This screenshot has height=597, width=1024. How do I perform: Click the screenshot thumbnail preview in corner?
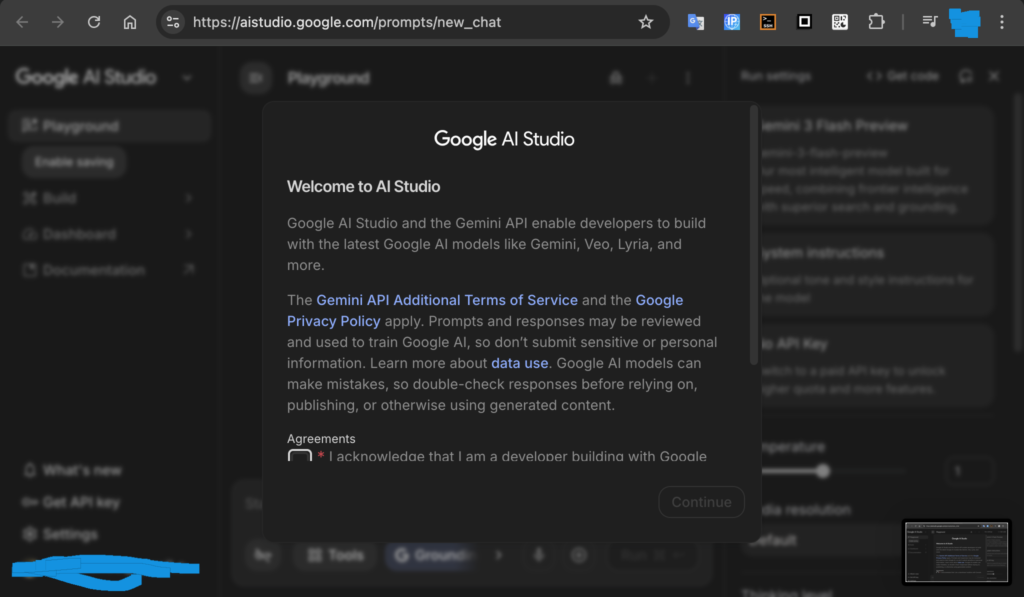pos(956,551)
